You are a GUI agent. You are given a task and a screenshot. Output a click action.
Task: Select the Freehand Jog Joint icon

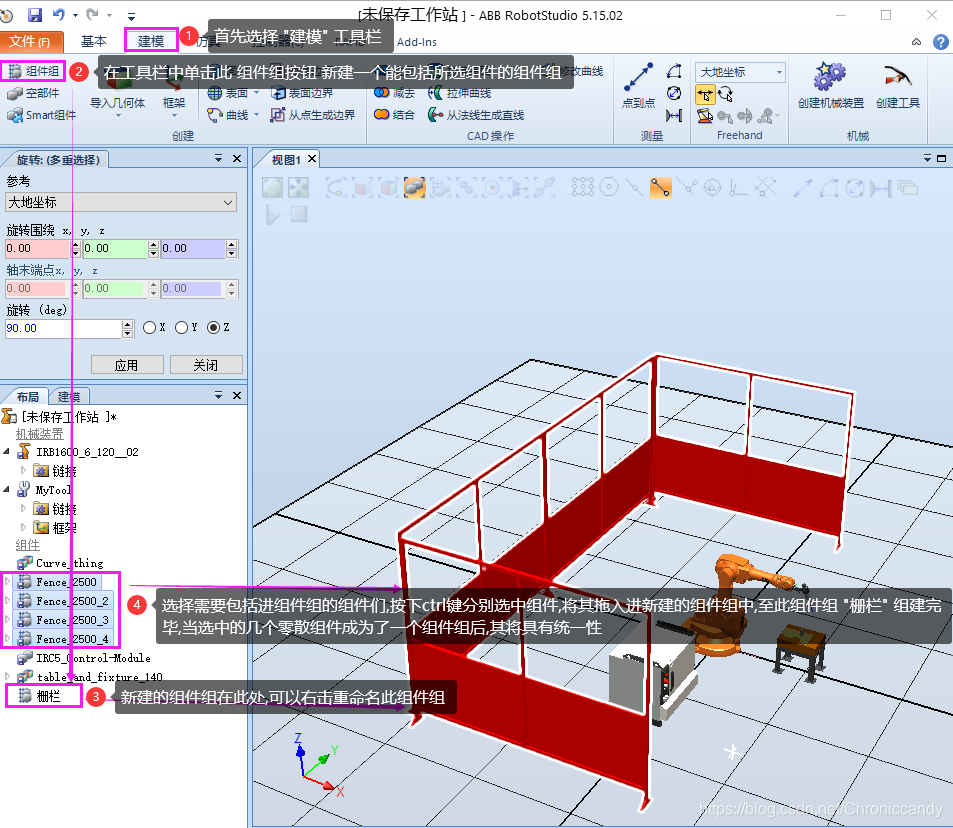pyautogui.click(x=705, y=116)
